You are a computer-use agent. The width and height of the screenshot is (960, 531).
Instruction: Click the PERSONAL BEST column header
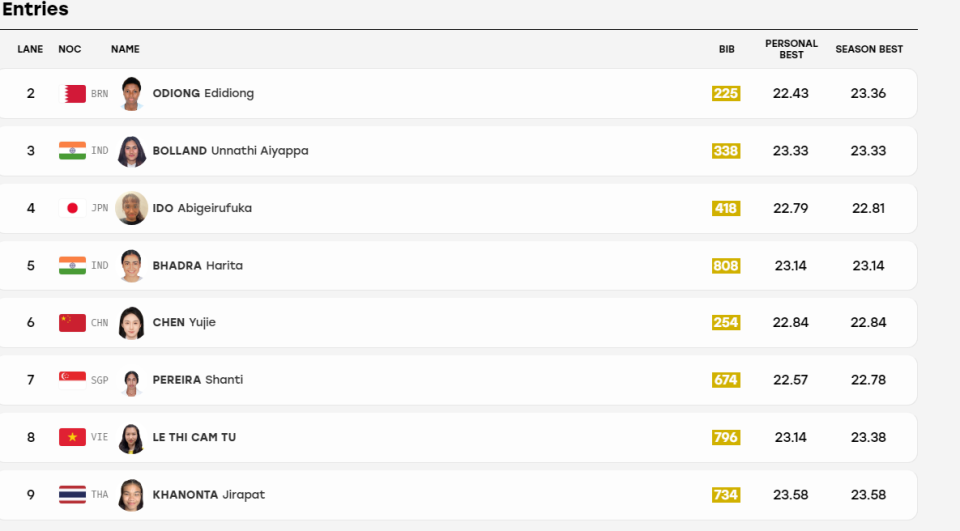791,49
